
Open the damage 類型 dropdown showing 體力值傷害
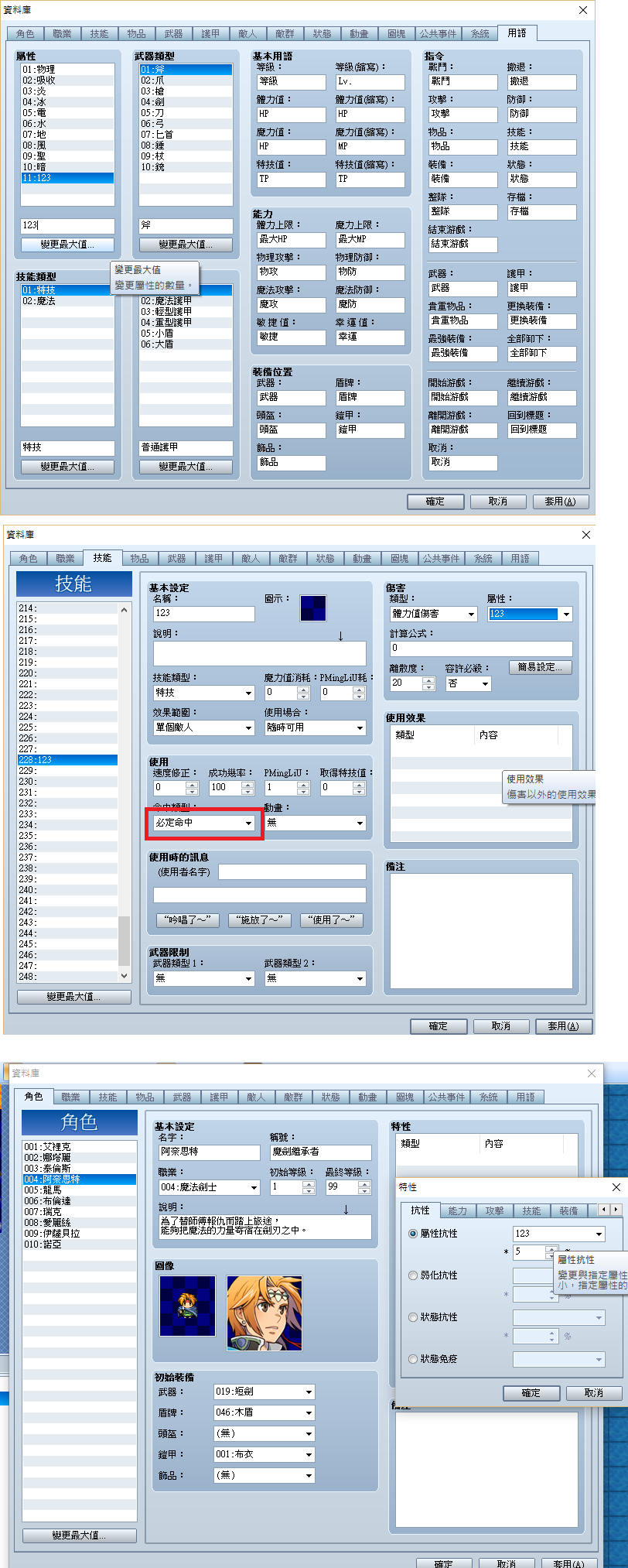click(x=434, y=614)
